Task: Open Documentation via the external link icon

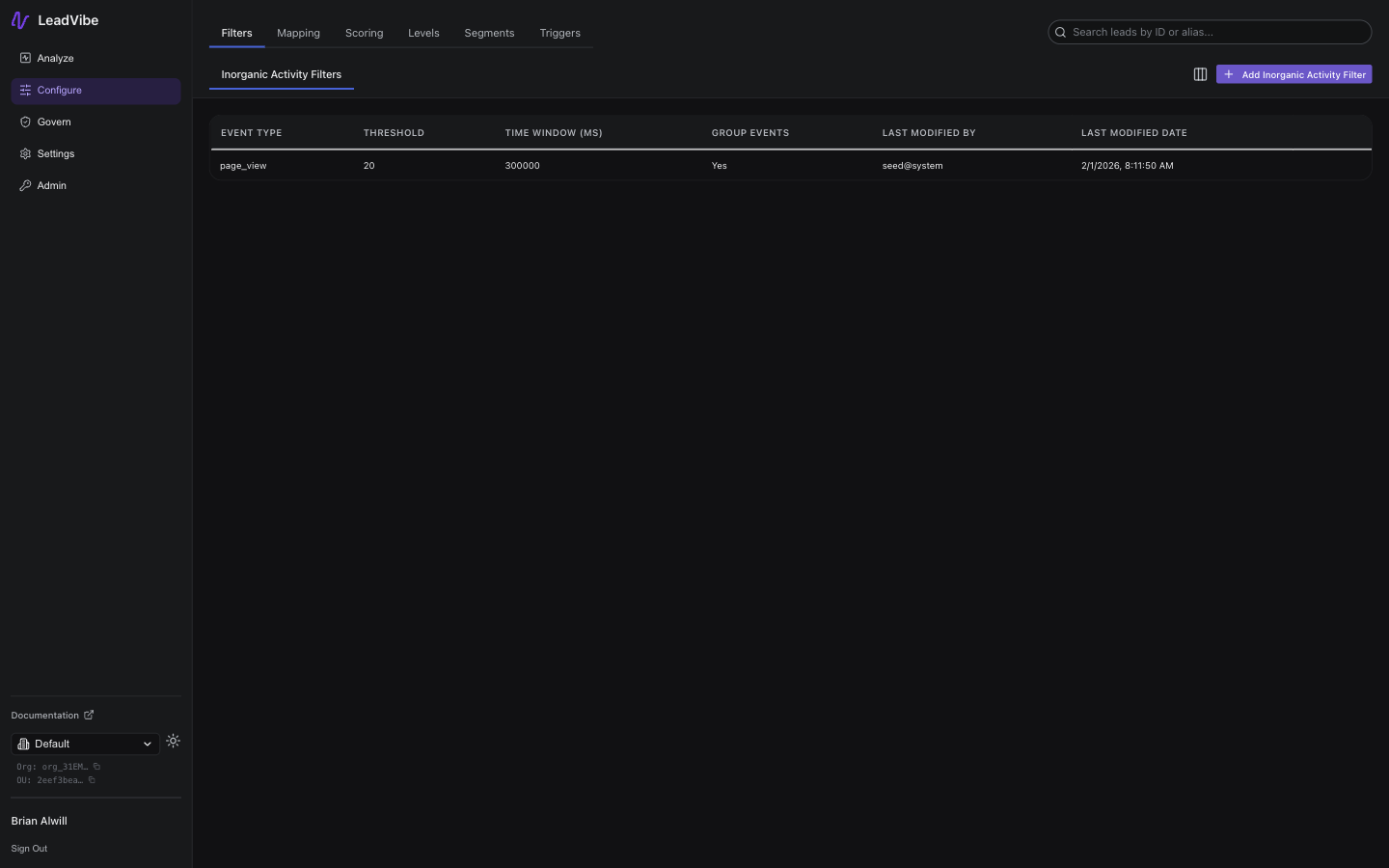Action: click(x=88, y=715)
